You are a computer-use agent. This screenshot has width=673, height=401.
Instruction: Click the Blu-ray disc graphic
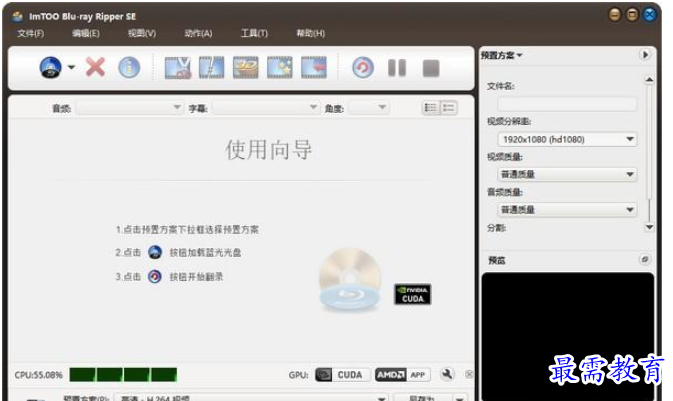pyautogui.click(x=351, y=279)
